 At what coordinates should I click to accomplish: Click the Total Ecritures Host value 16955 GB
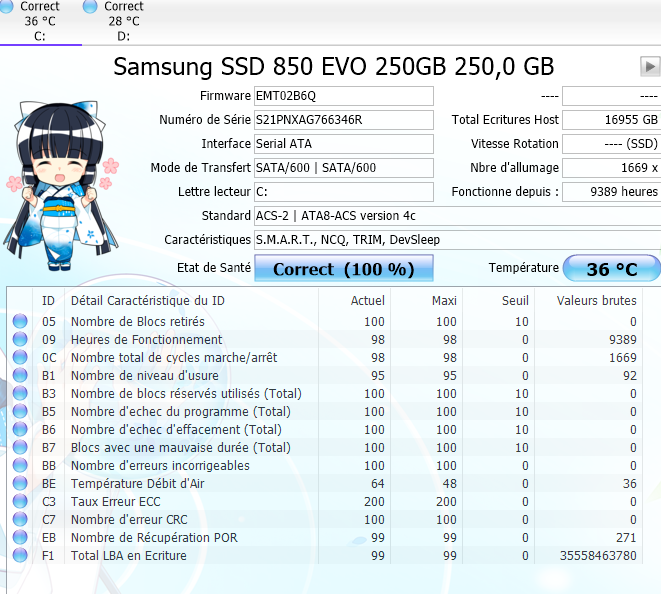(x=611, y=120)
